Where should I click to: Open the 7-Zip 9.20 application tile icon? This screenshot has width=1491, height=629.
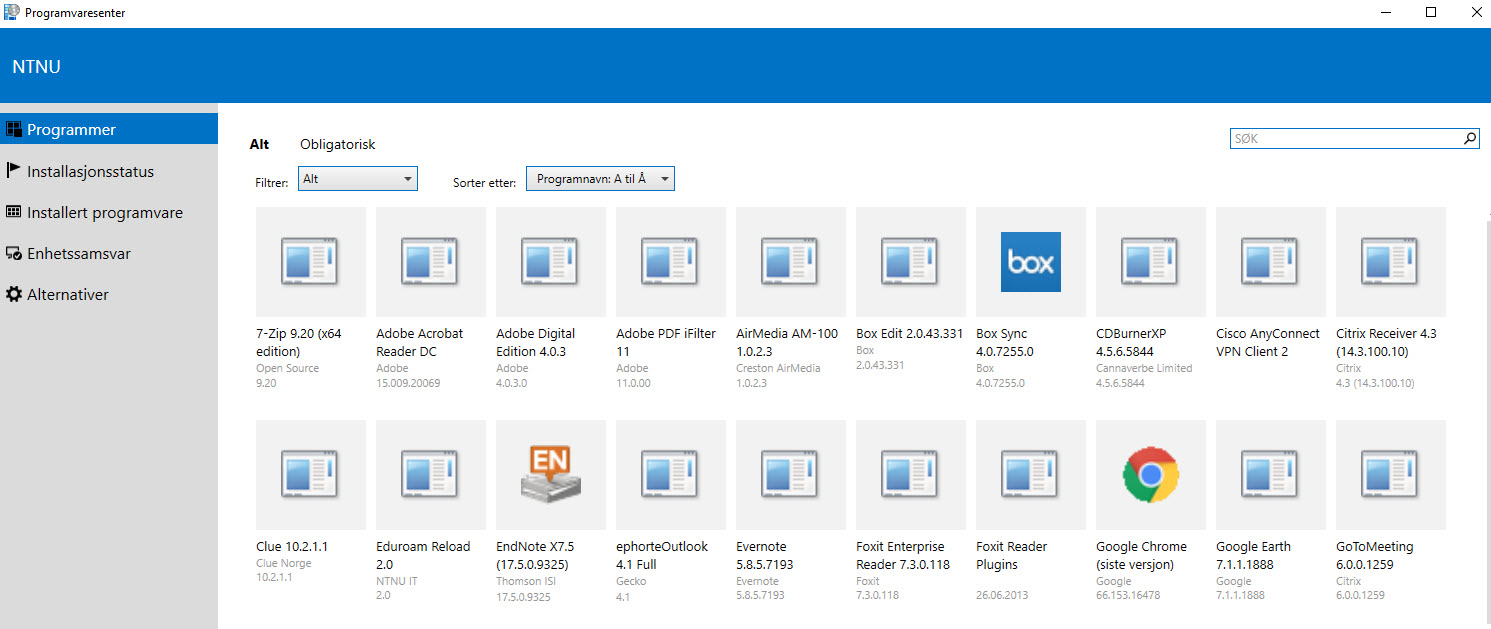click(311, 262)
